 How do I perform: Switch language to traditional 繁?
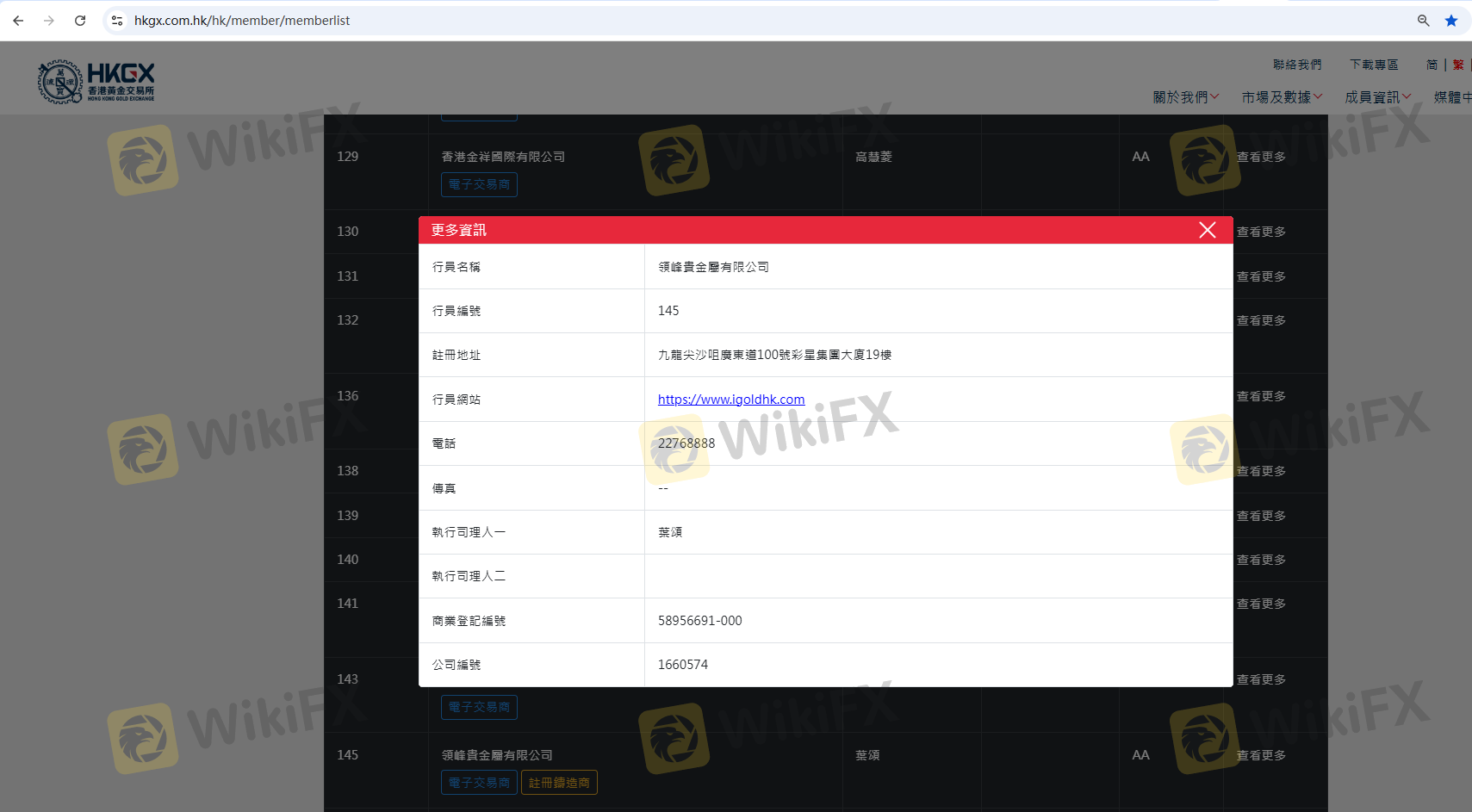1457,65
